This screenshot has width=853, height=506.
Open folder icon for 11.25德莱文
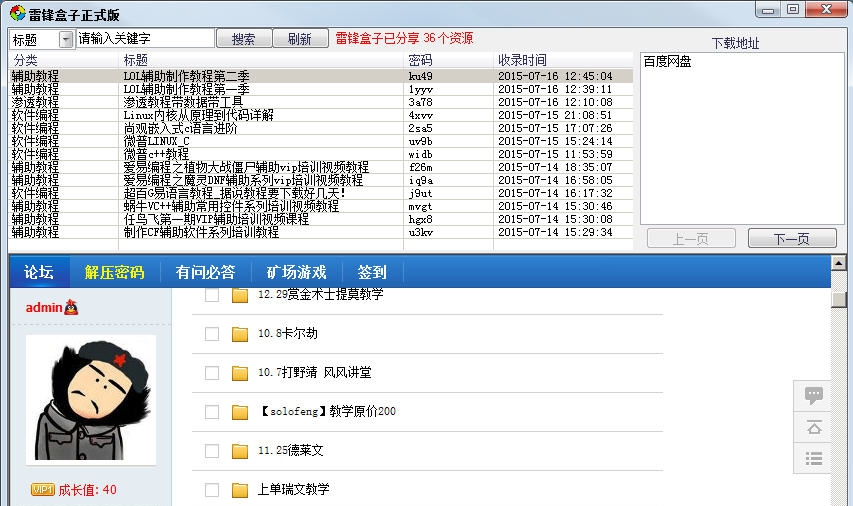coord(240,451)
